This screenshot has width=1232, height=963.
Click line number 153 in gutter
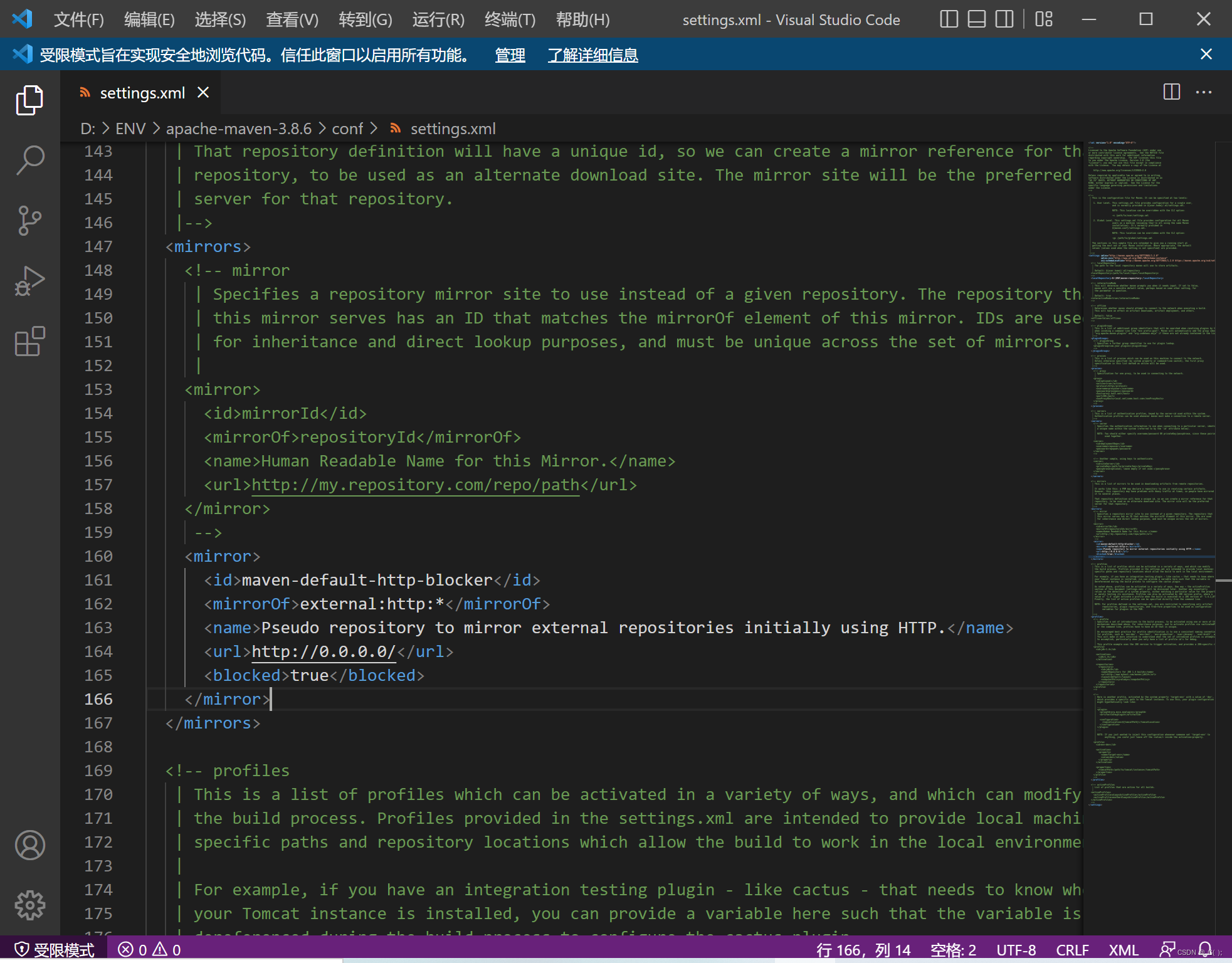point(98,389)
